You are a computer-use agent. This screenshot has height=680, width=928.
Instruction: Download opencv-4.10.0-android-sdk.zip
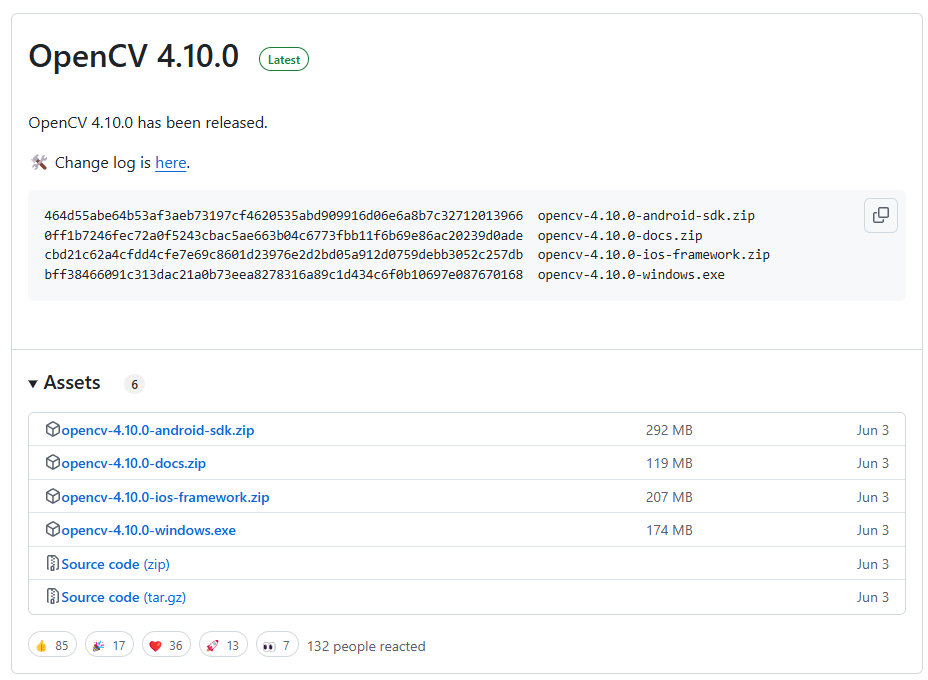pyautogui.click(x=158, y=430)
